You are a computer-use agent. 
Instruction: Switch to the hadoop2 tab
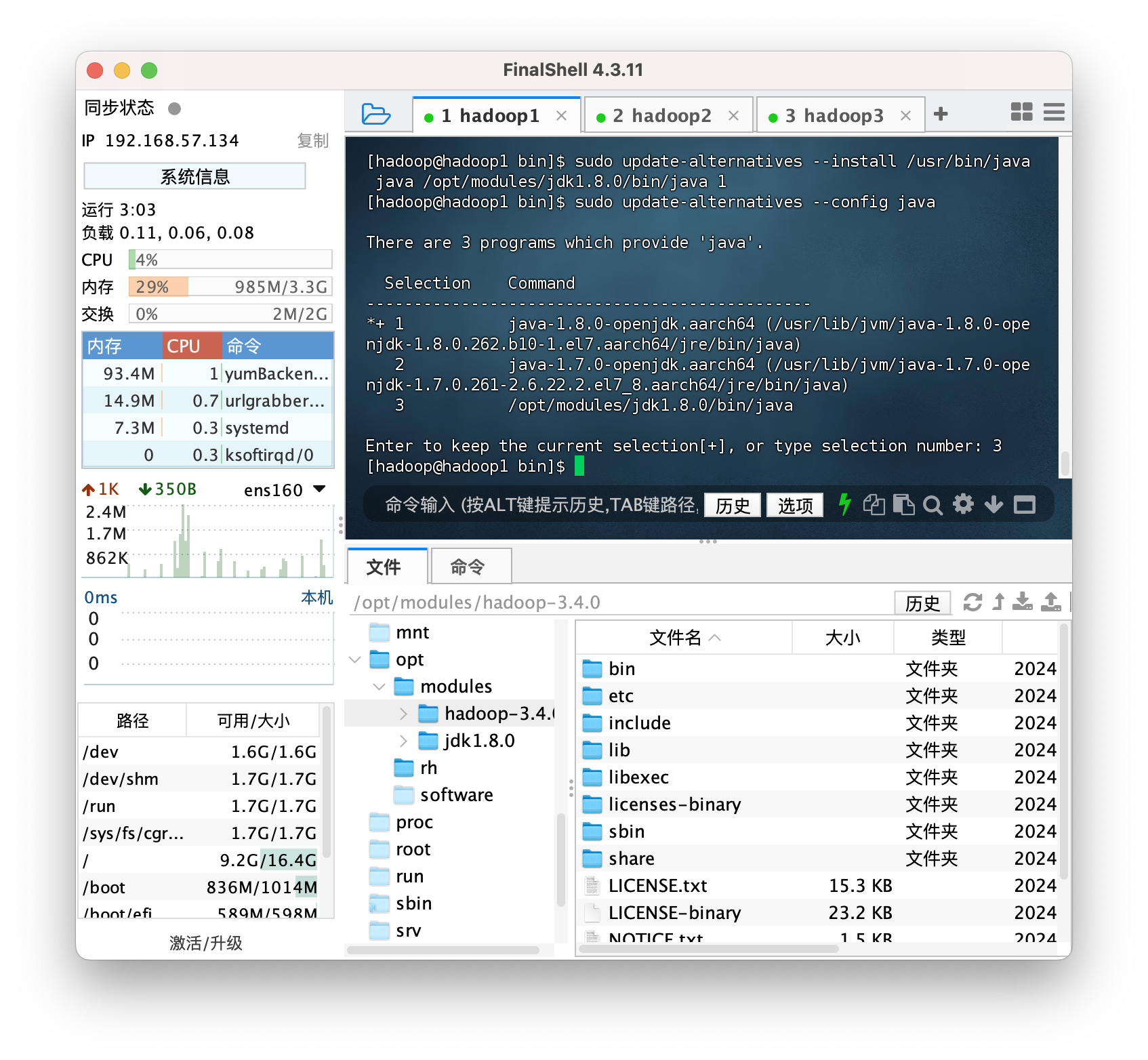(x=668, y=115)
